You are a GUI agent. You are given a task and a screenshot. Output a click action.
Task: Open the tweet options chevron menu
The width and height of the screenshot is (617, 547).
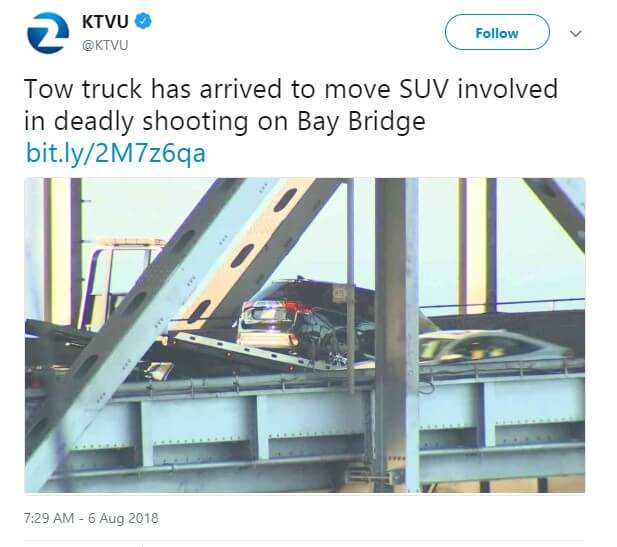pos(575,33)
